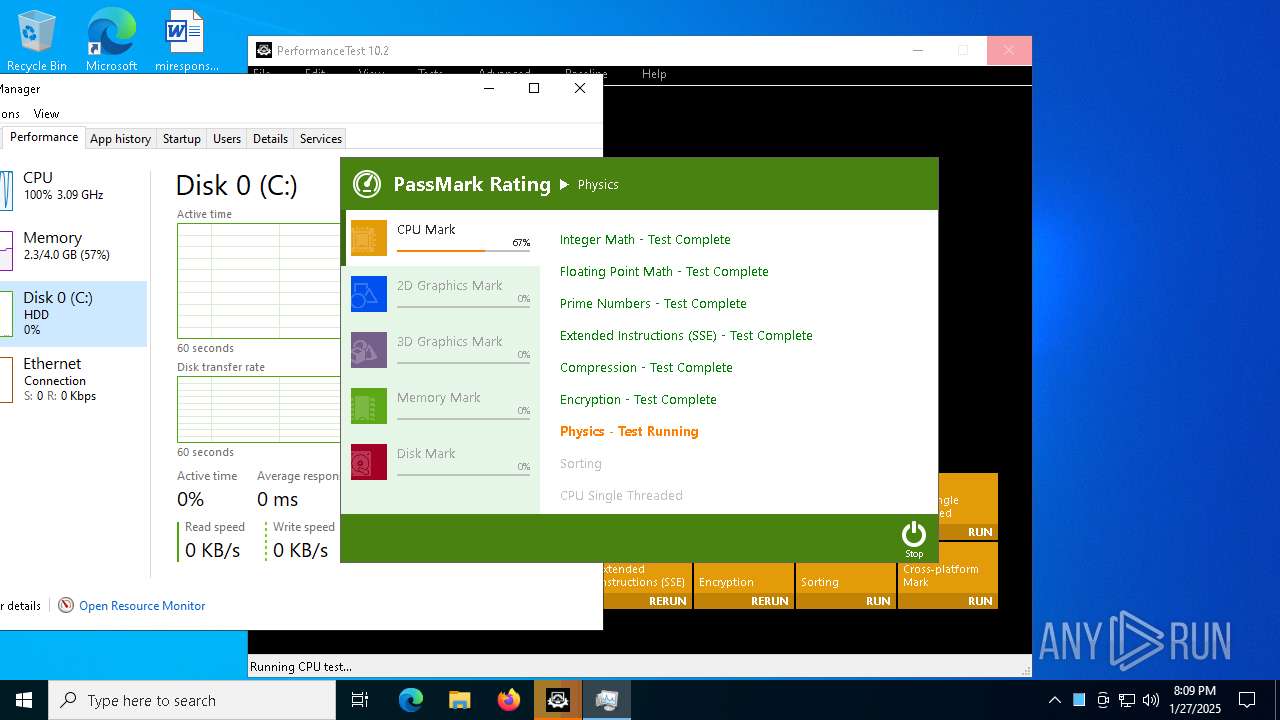Open the volume control in tray
Viewport: 1280px width, 720px height.
pyautogui.click(x=1151, y=700)
